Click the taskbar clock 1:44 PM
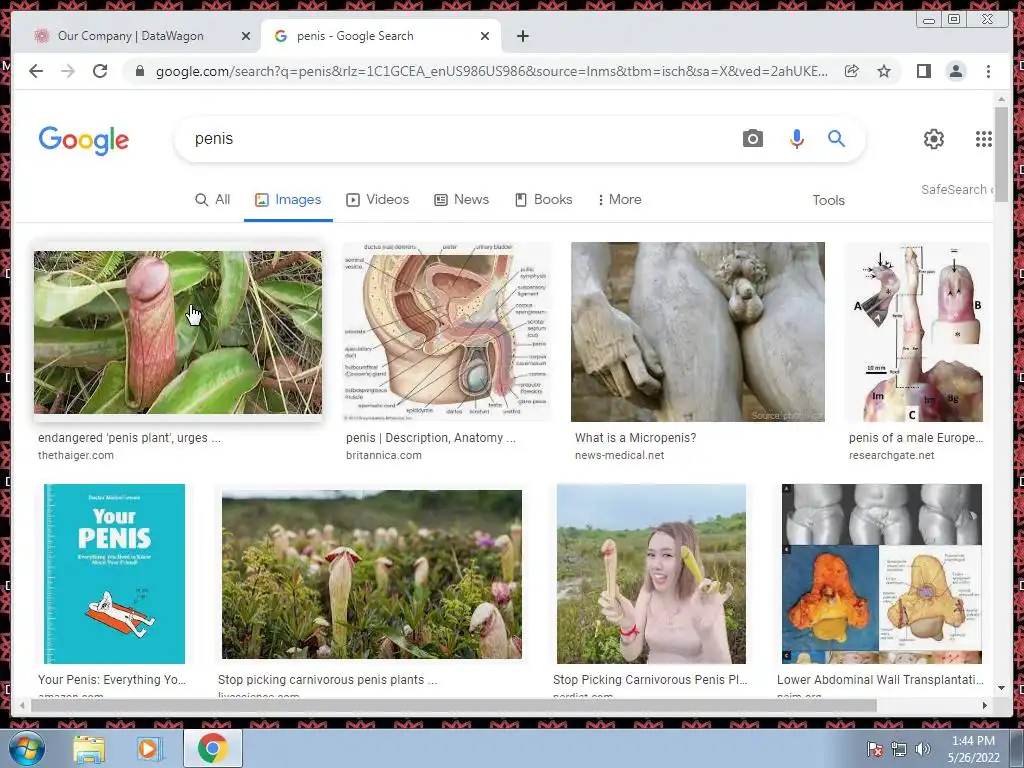 click(x=973, y=748)
